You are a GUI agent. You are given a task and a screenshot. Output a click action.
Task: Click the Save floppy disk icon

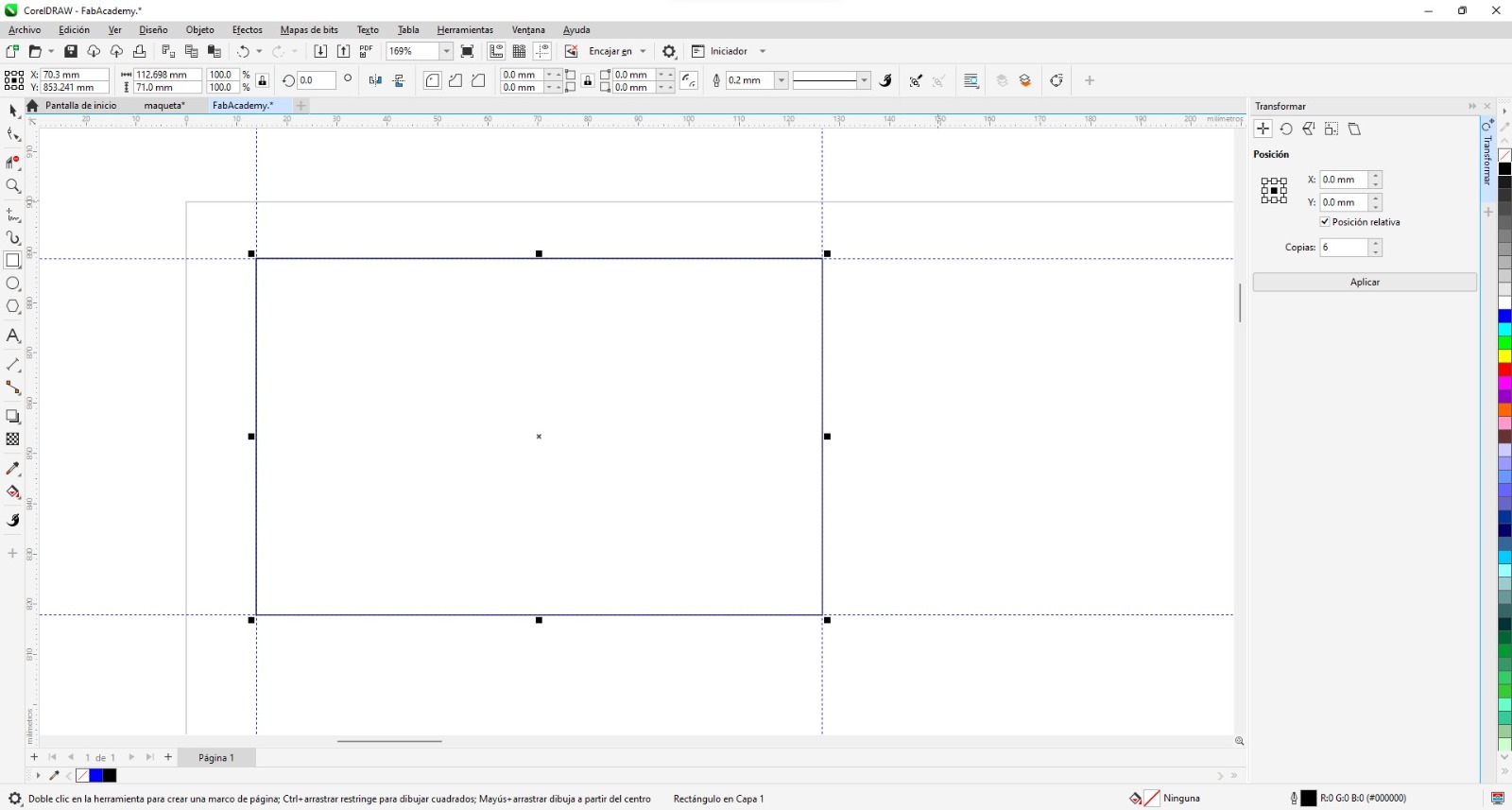(x=71, y=51)
